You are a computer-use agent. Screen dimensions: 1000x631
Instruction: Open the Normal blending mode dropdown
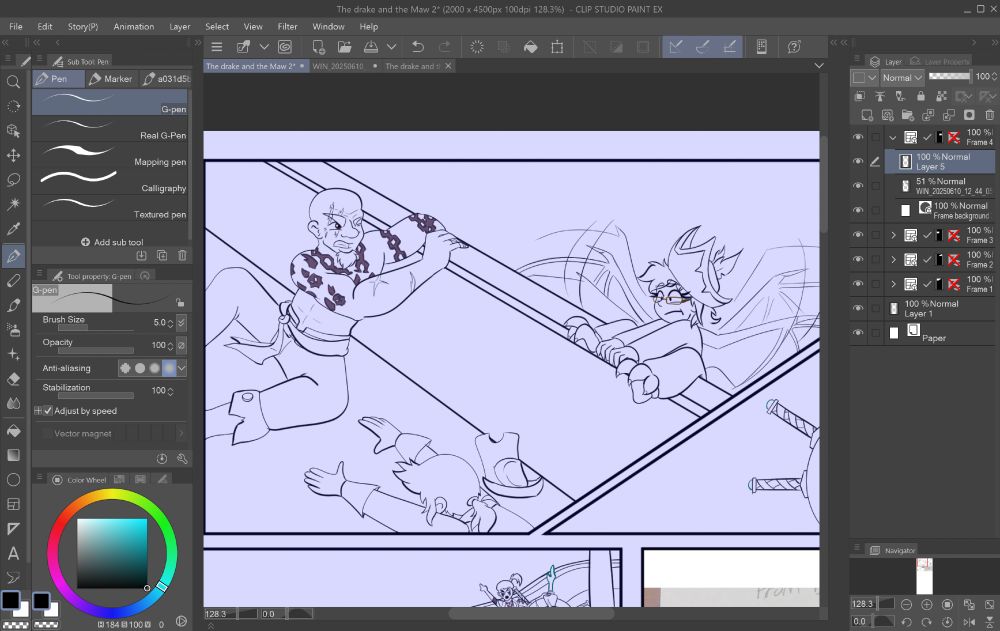(x=901, y=77)
